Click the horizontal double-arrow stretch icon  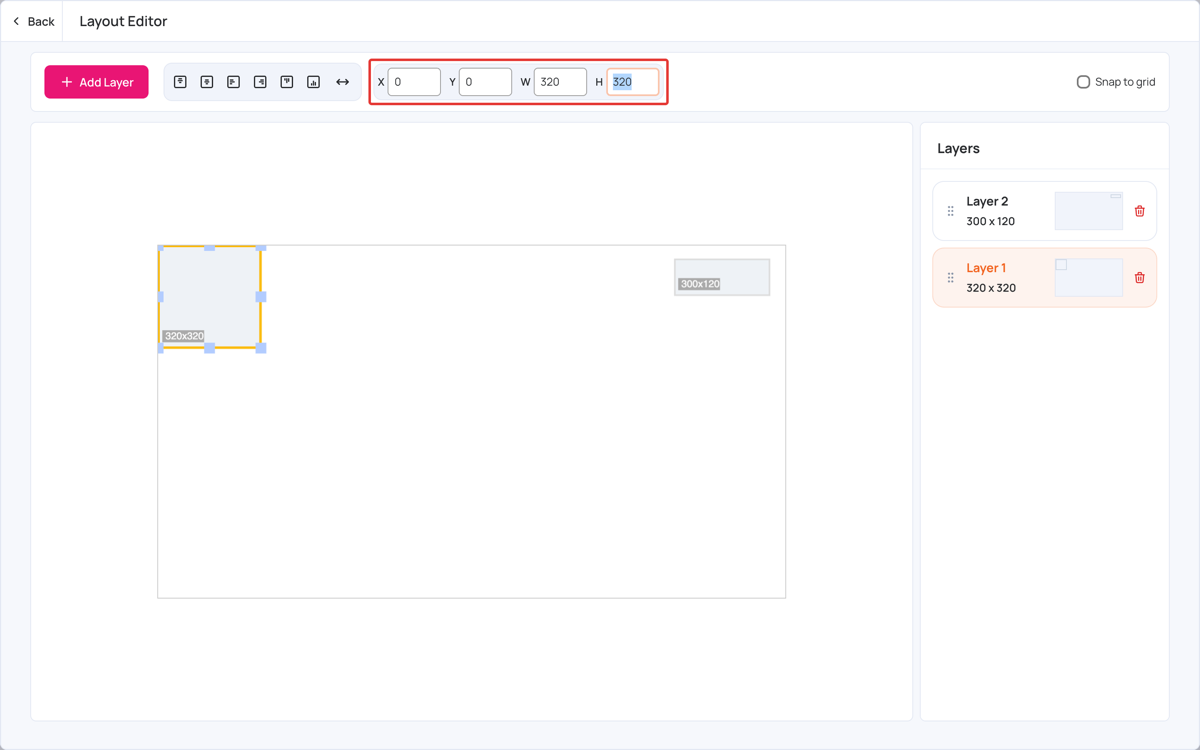[342, 82]
